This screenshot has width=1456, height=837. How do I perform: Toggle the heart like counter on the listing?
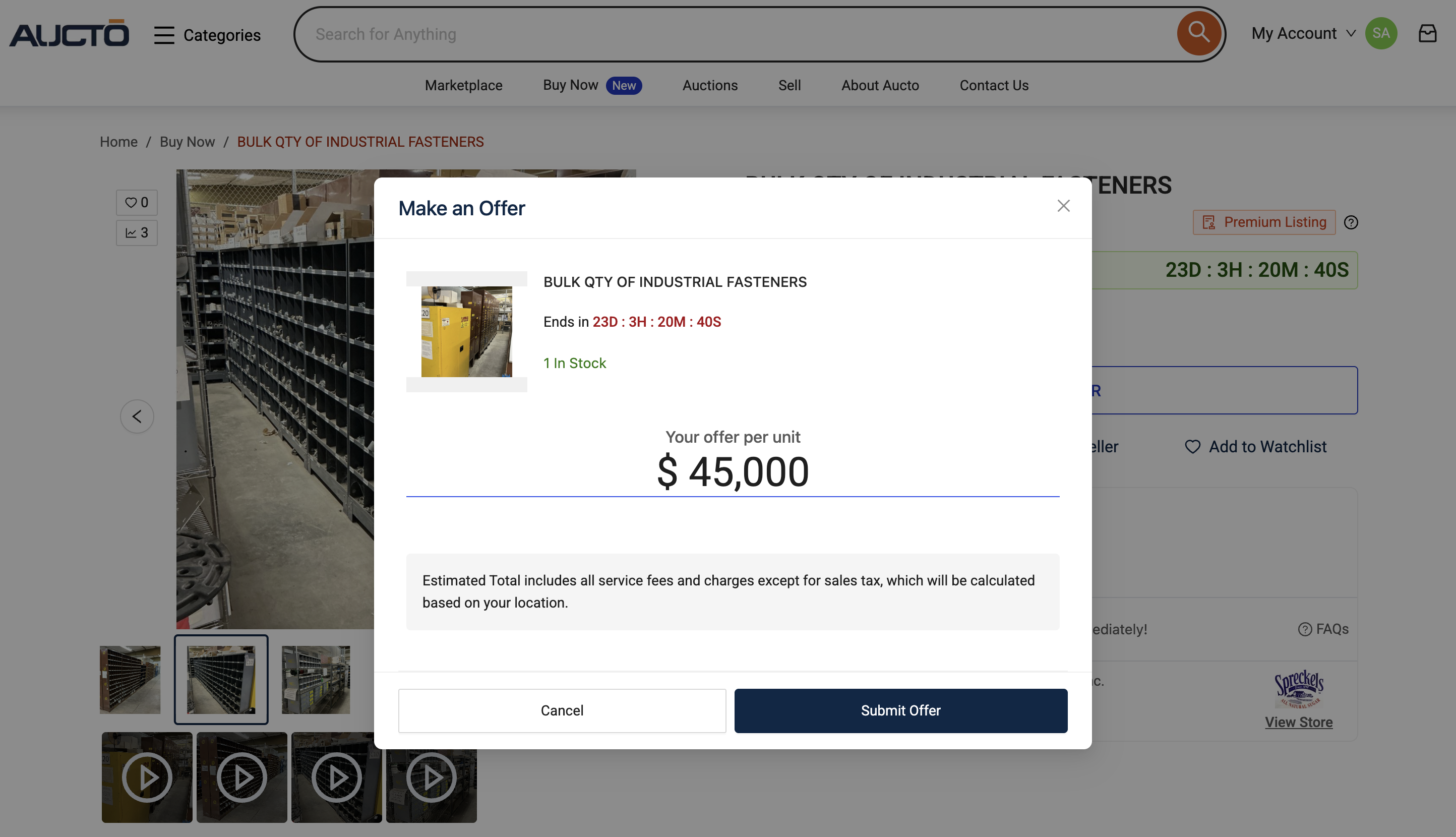point(136,202)
